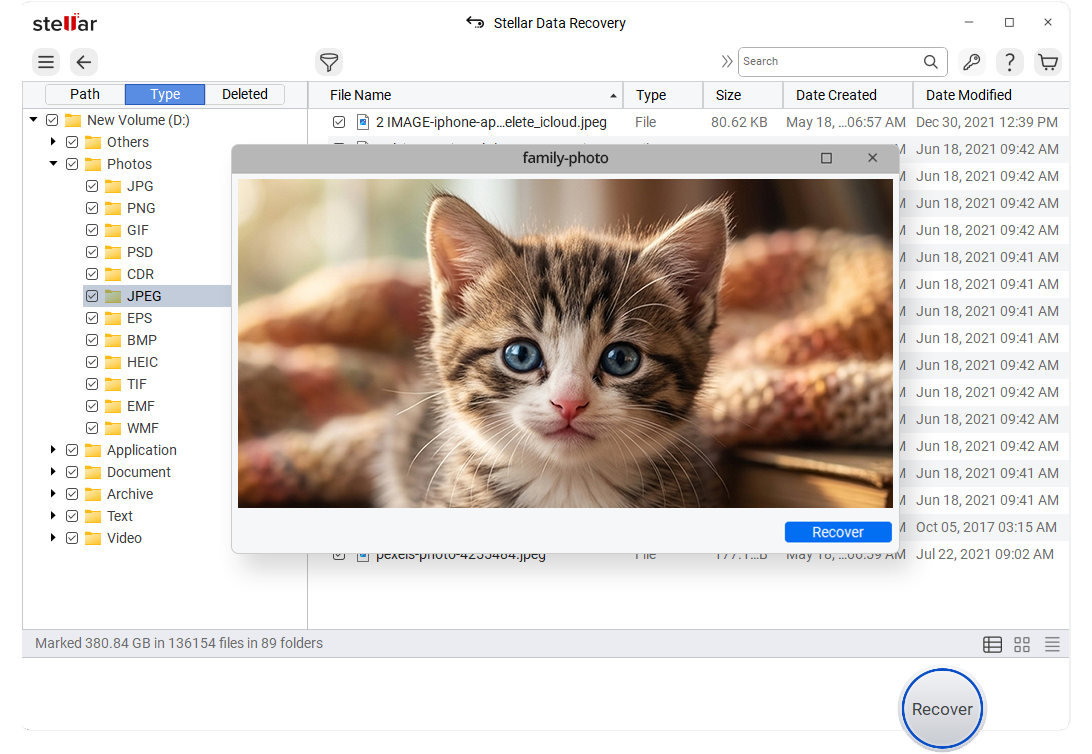Screen dimensions: 1092x754
Task: Click the JPG folder icon
Action: coord(113,187)
